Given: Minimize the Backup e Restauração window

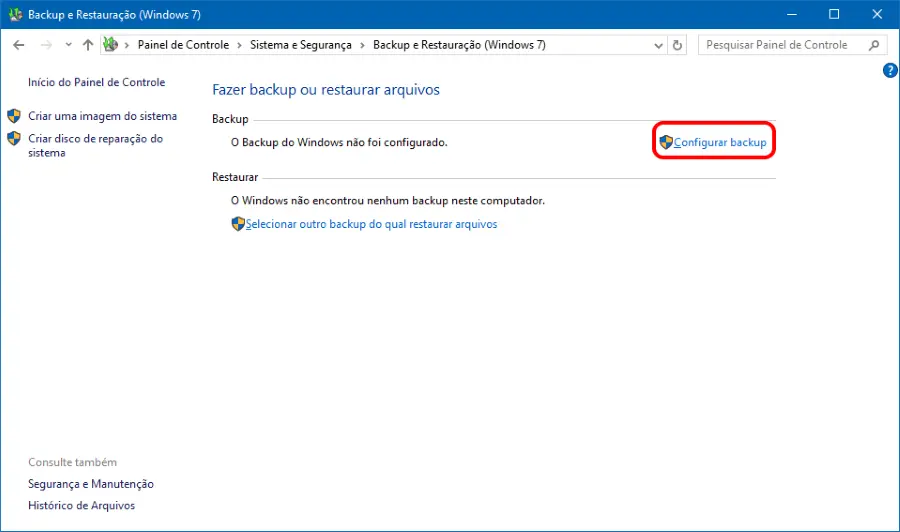Looking at the screenshot, I should 792,14.
